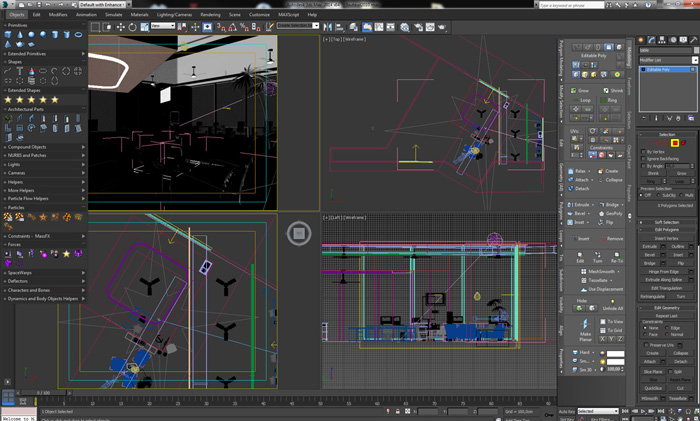Enable the By Angle checkbox
The image size is (700, 421).
point(643,166)
